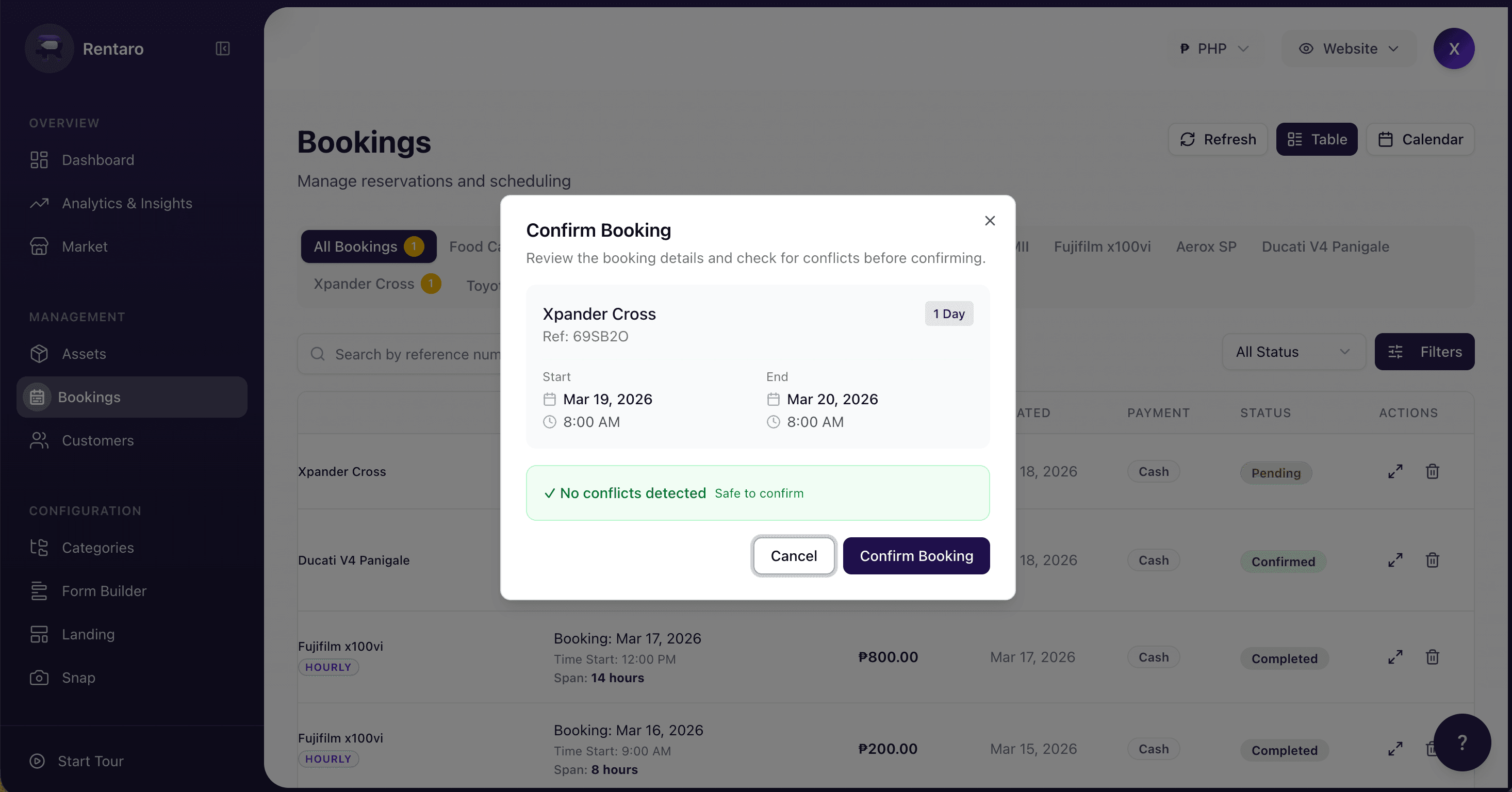Refresh the bookings list
1512x792 pixels.
pyautogui.click(x=1218, y=139)
